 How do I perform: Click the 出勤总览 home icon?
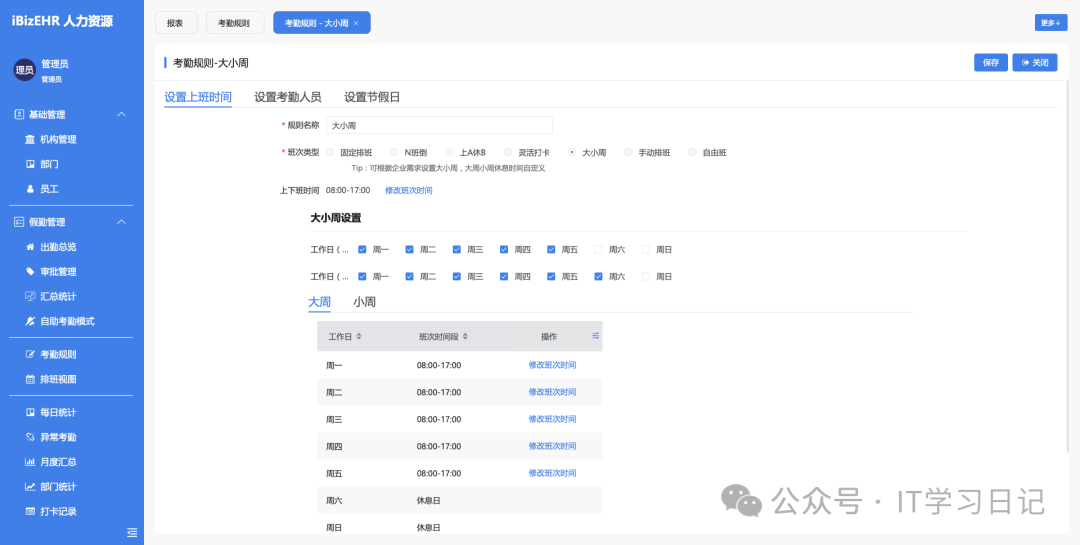click(30, 247)
